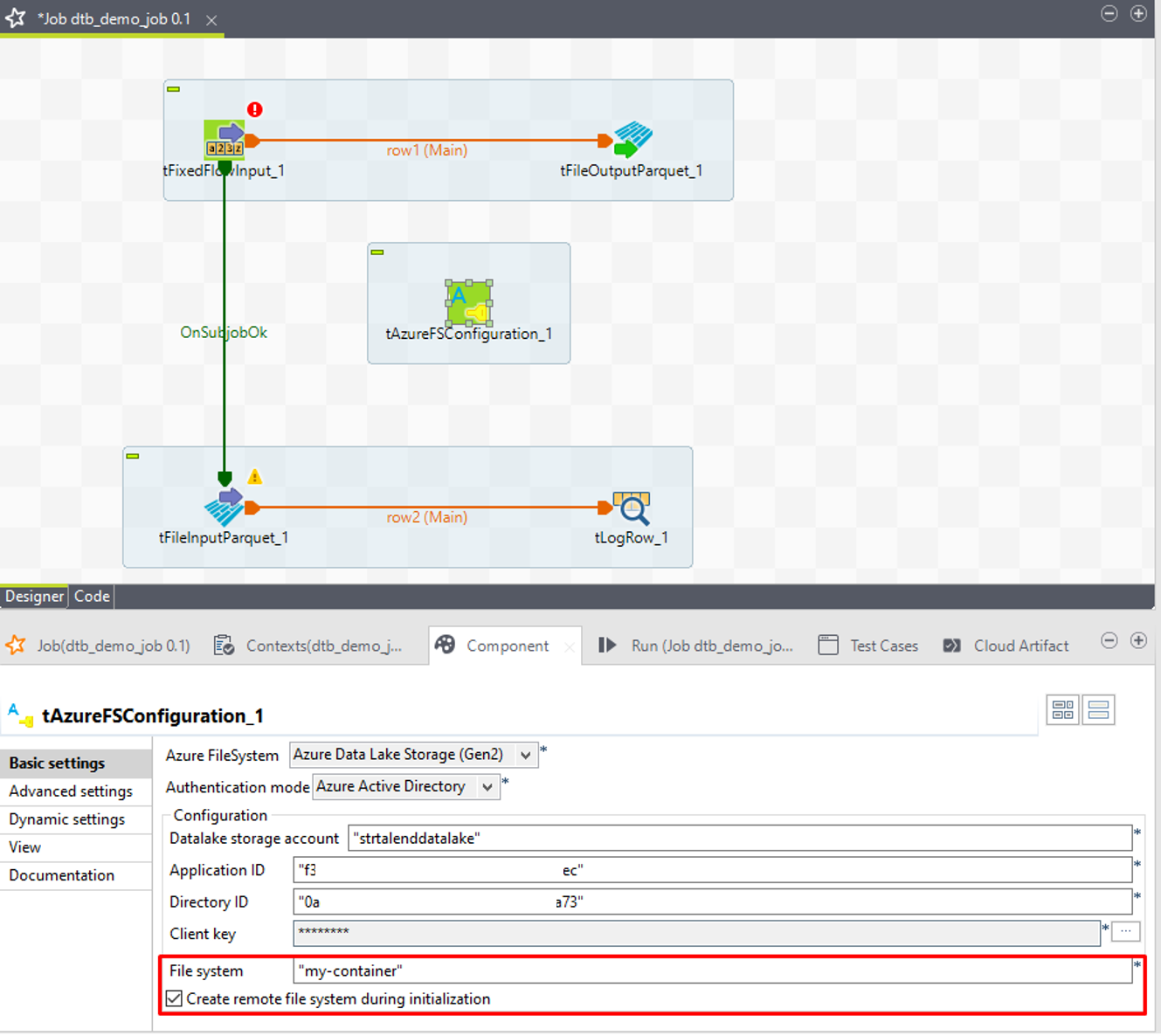Switch to the Code tab

click(92, 596)
